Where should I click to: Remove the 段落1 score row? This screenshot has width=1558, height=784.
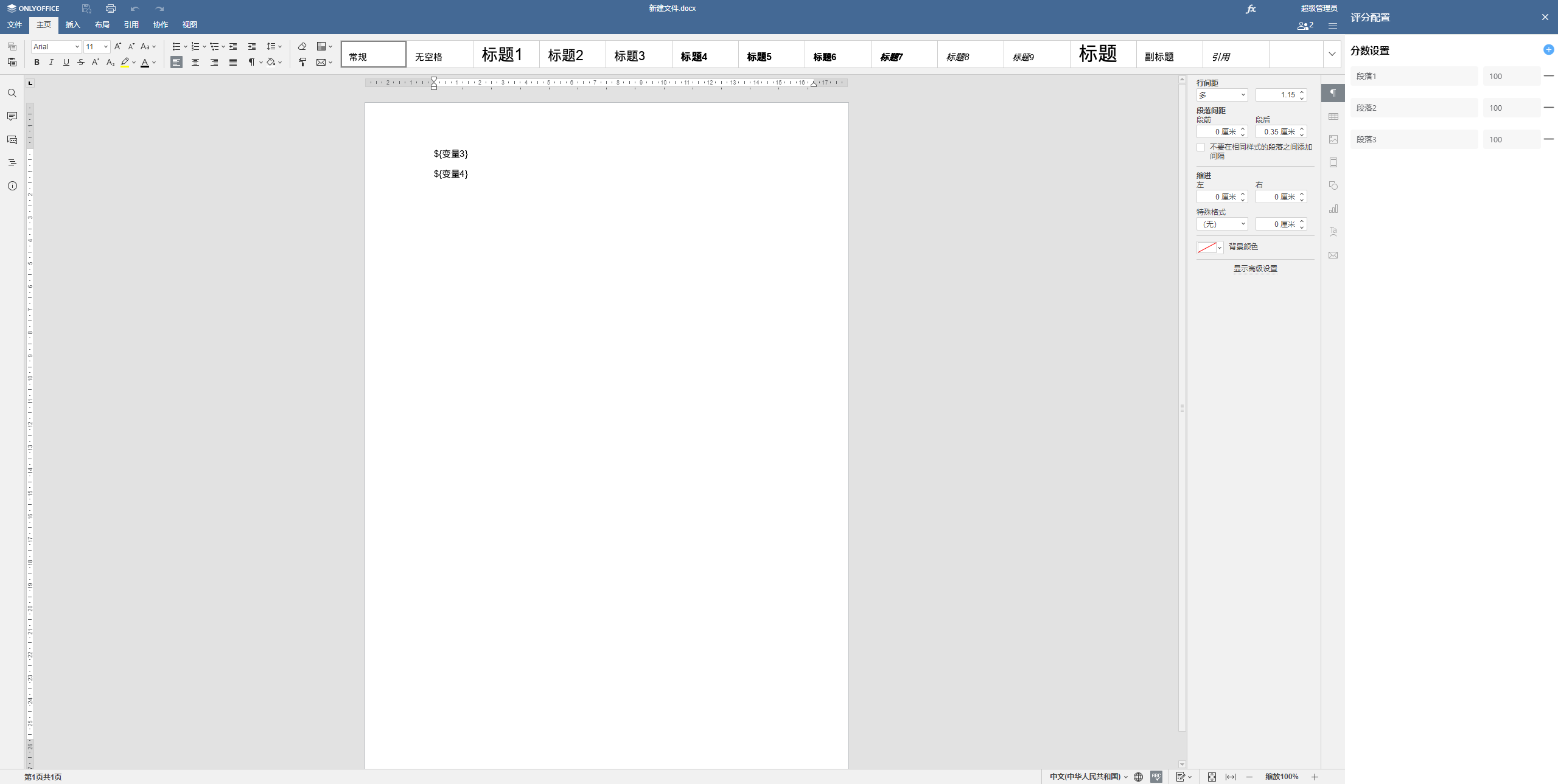coord(1549,76)
